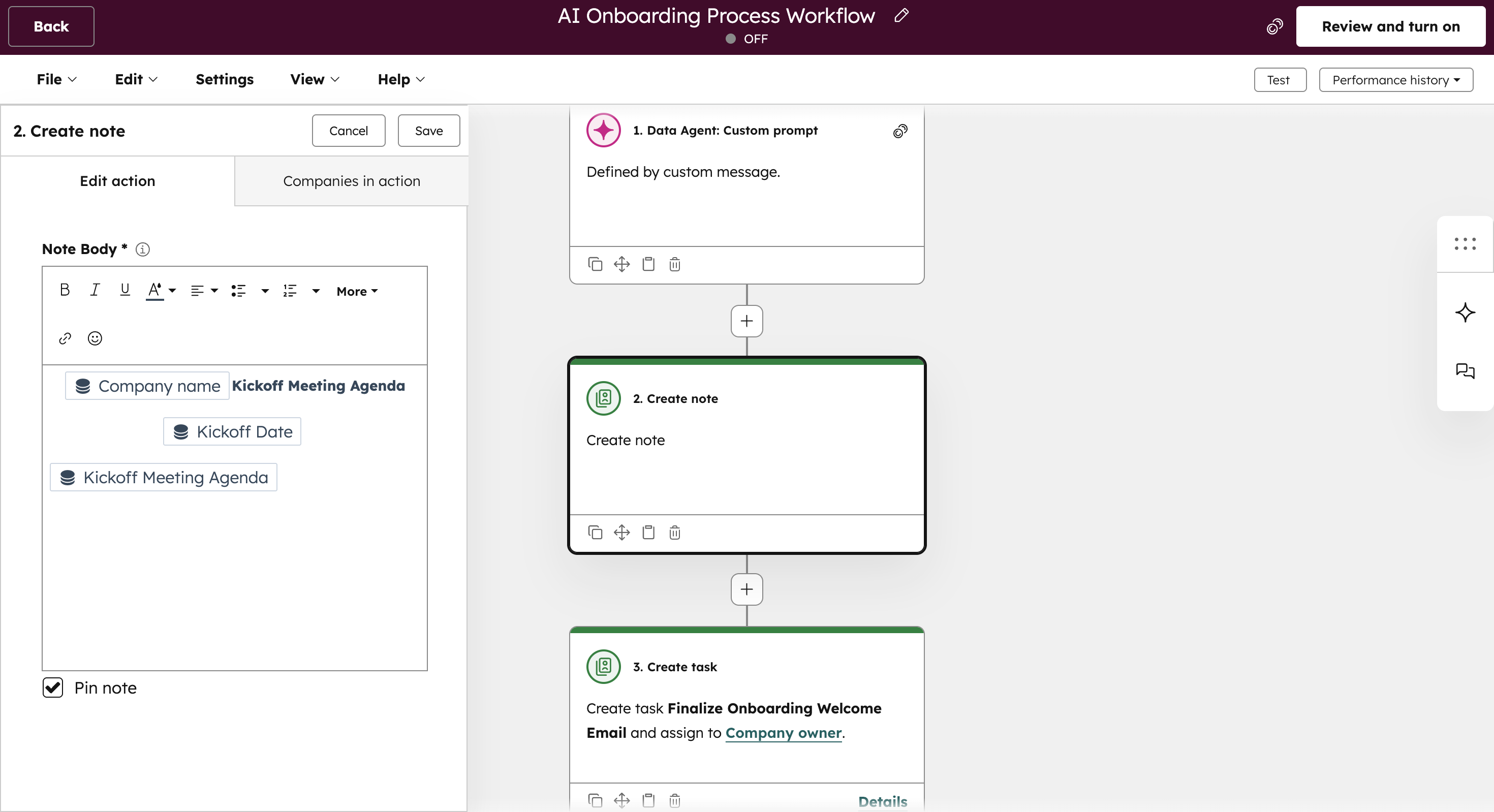Open the comments panel icon on the right sidebar
Viewport: 1494px width, 812px height.
[x=1466, y=371]
